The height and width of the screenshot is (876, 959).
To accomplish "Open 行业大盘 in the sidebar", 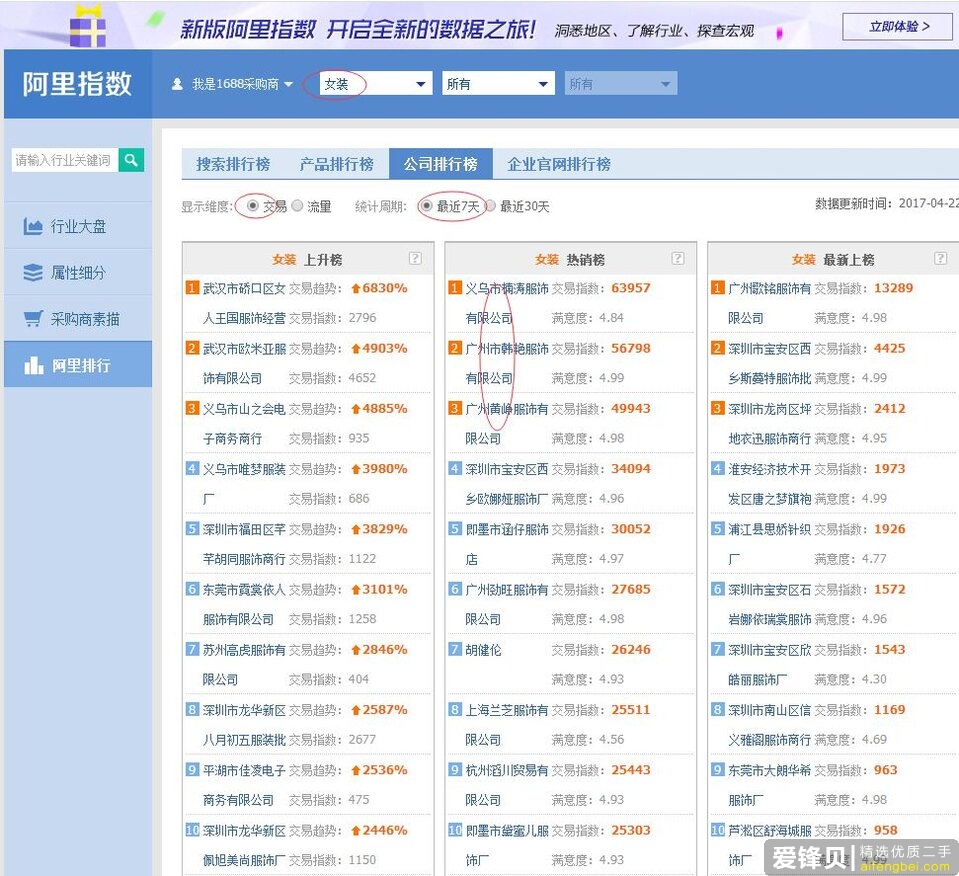I will pos(78,226).
